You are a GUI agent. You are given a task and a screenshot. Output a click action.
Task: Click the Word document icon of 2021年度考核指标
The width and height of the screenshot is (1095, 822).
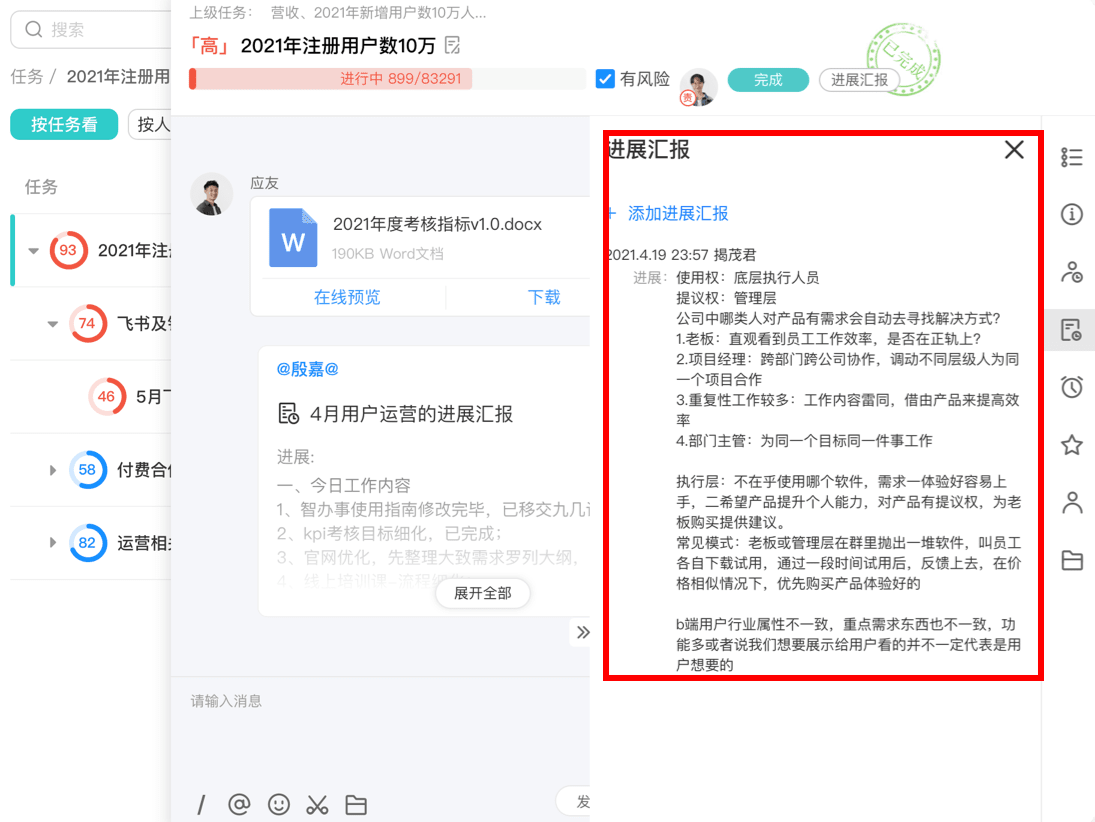(293, 237)
